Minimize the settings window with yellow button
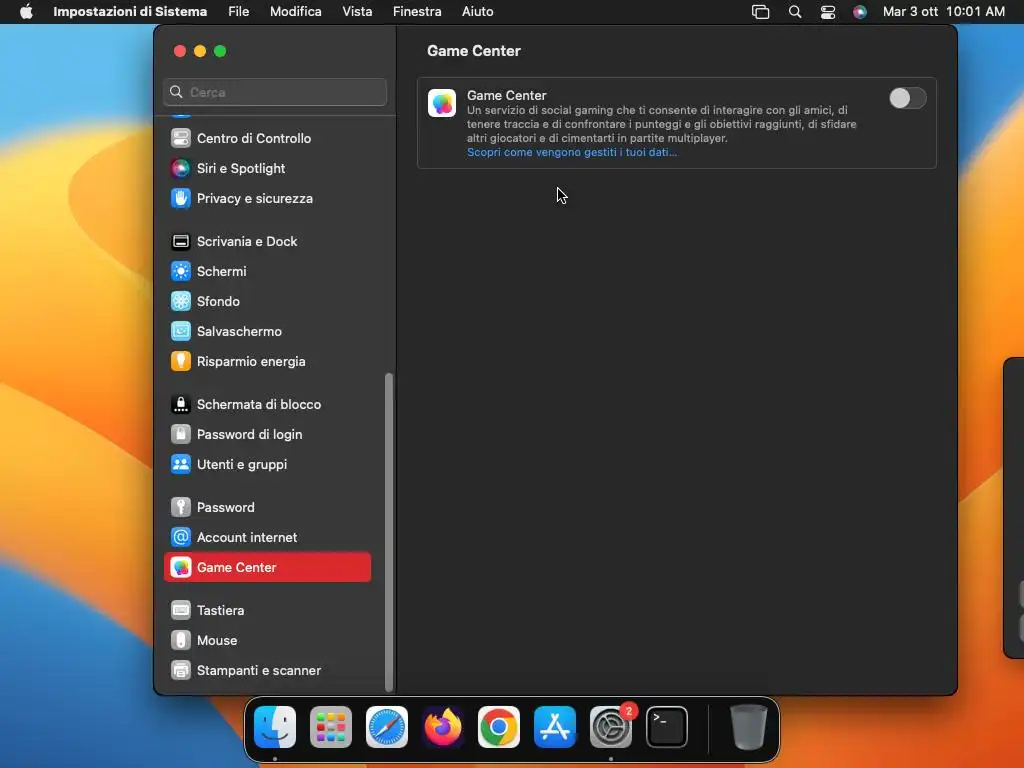Screen dimensions: 1024x768 click(x=200, y=51)
